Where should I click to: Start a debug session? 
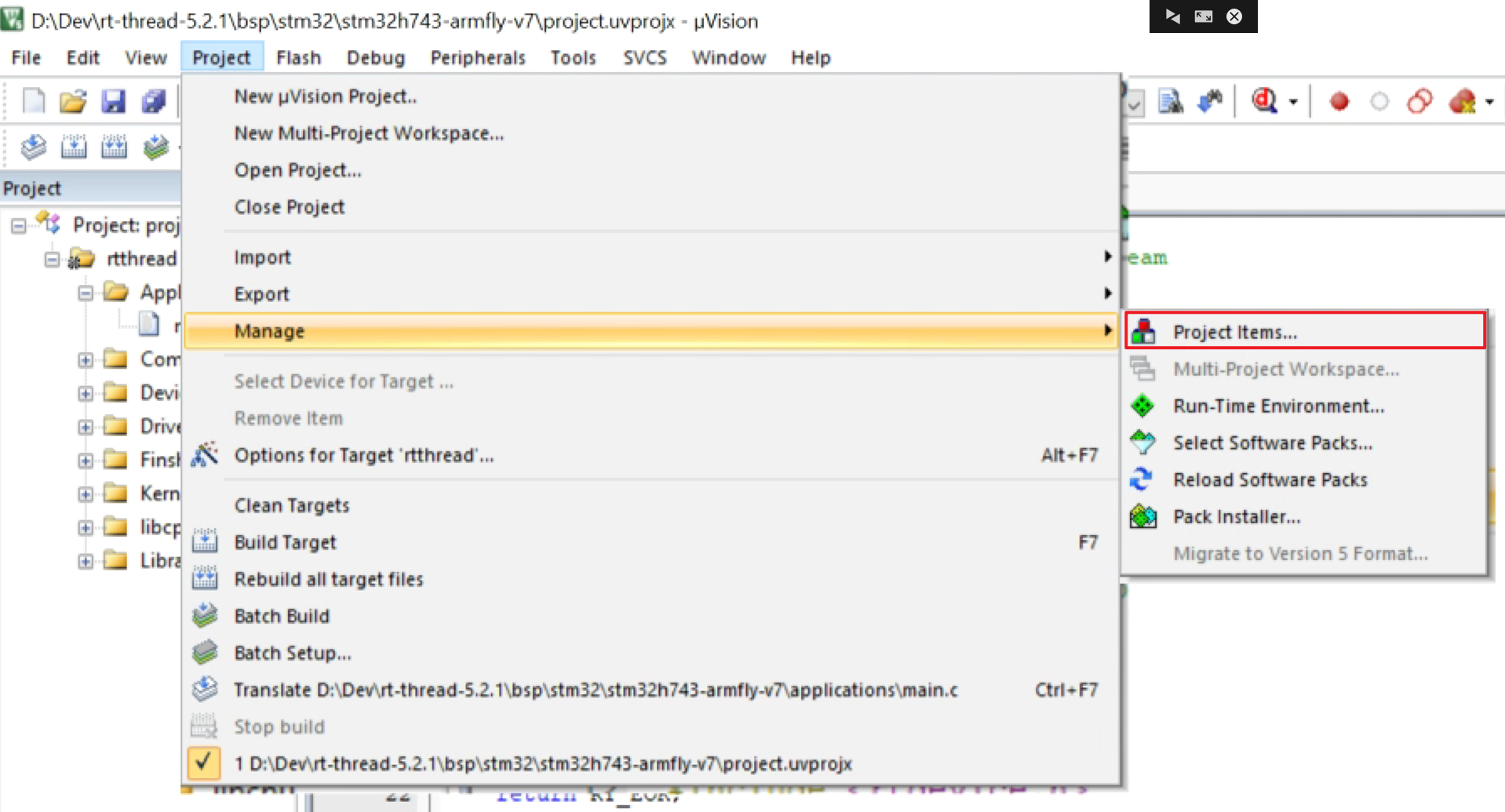pyautogui.click(x=1265, y=100)
